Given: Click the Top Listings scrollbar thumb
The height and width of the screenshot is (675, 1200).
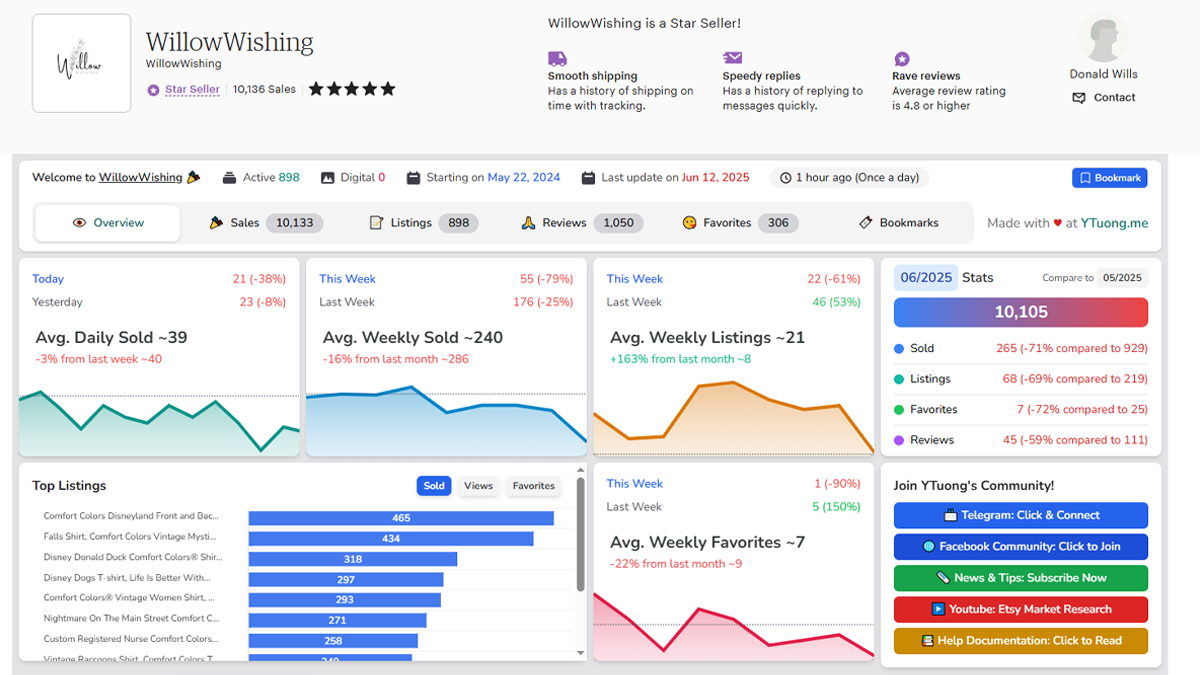Looking at the screenshot, I should pyautogui.click(x=580, y=534).
